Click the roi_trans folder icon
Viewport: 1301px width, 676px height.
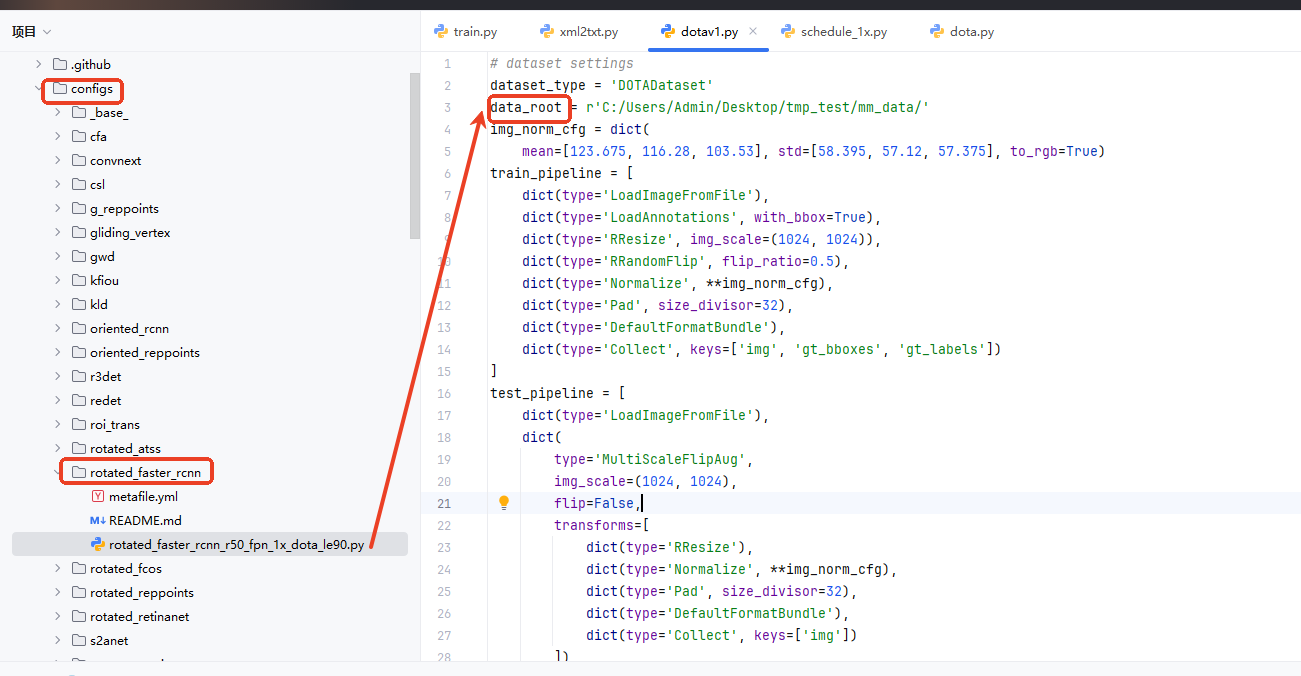click(79, 424)
